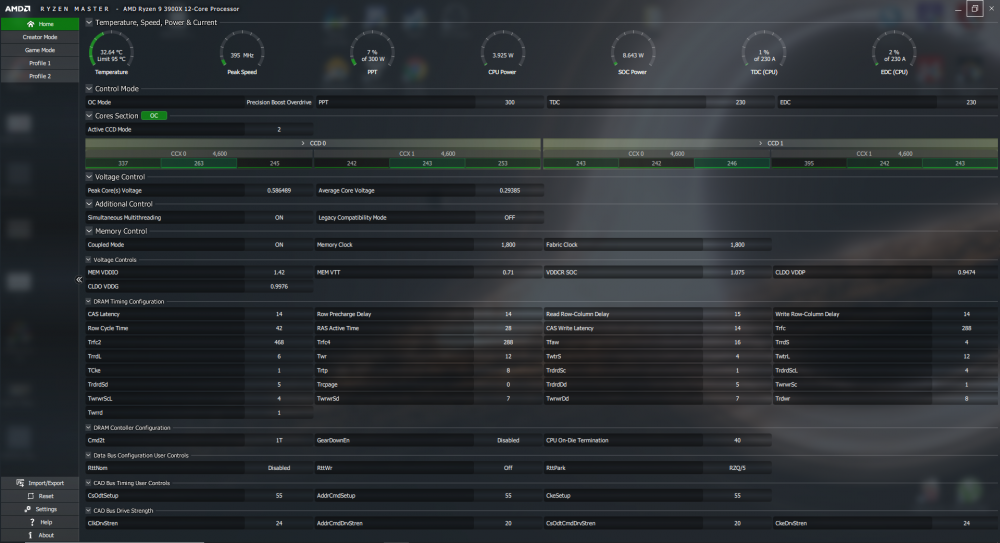1000x543 pixels.
Task: Click the CPU Power gauge dial
Action: click(503, 52)
